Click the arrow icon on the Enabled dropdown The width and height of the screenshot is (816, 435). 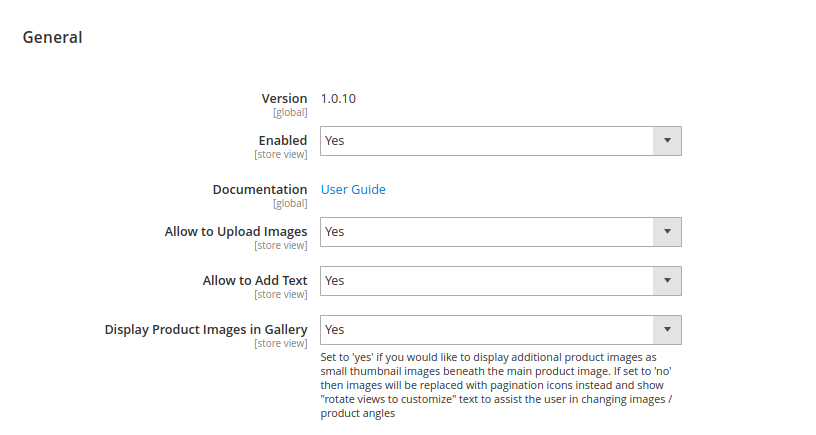(x=667, y=140)
